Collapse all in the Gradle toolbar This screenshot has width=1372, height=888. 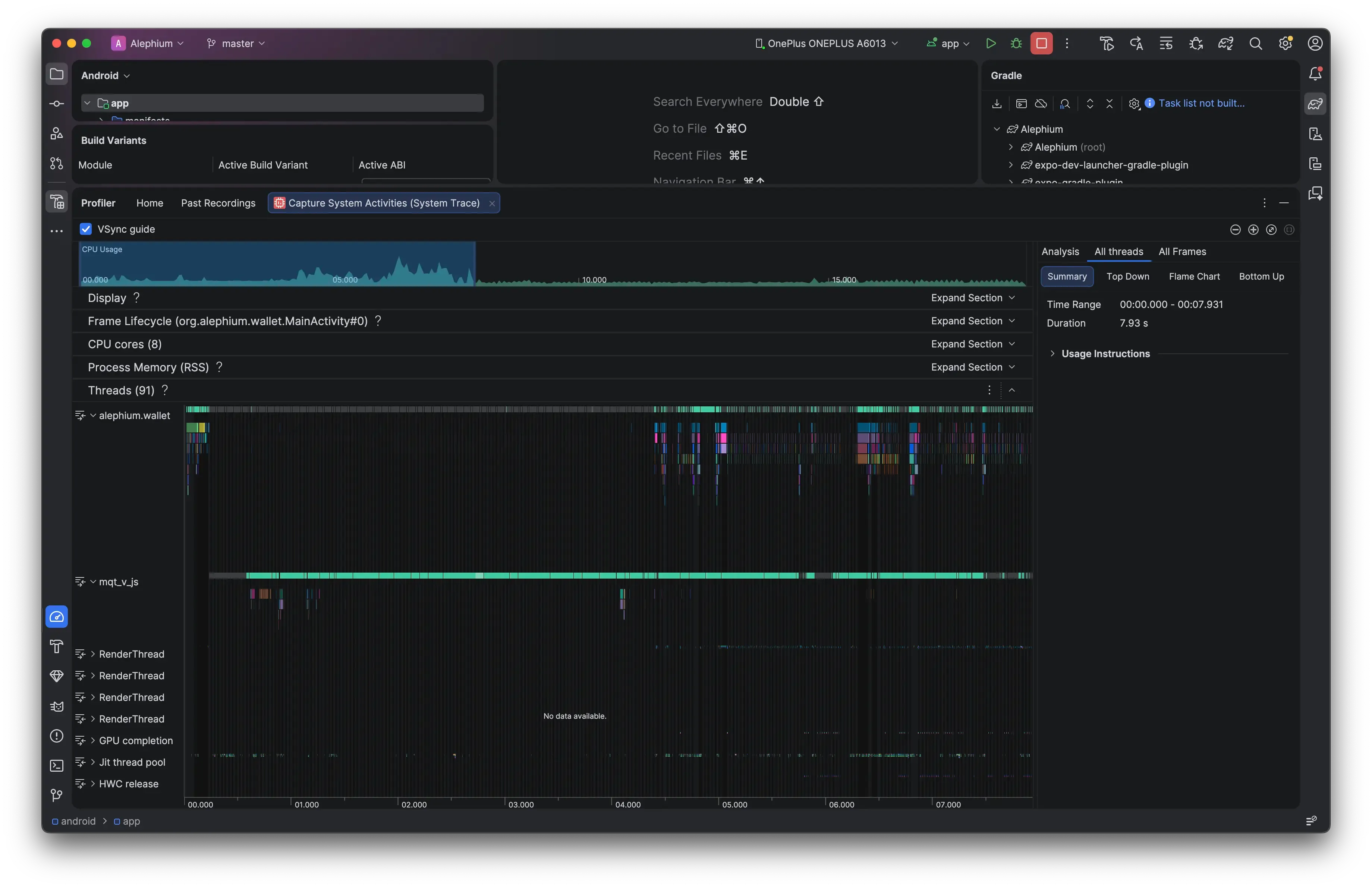tap(1109, 104)
